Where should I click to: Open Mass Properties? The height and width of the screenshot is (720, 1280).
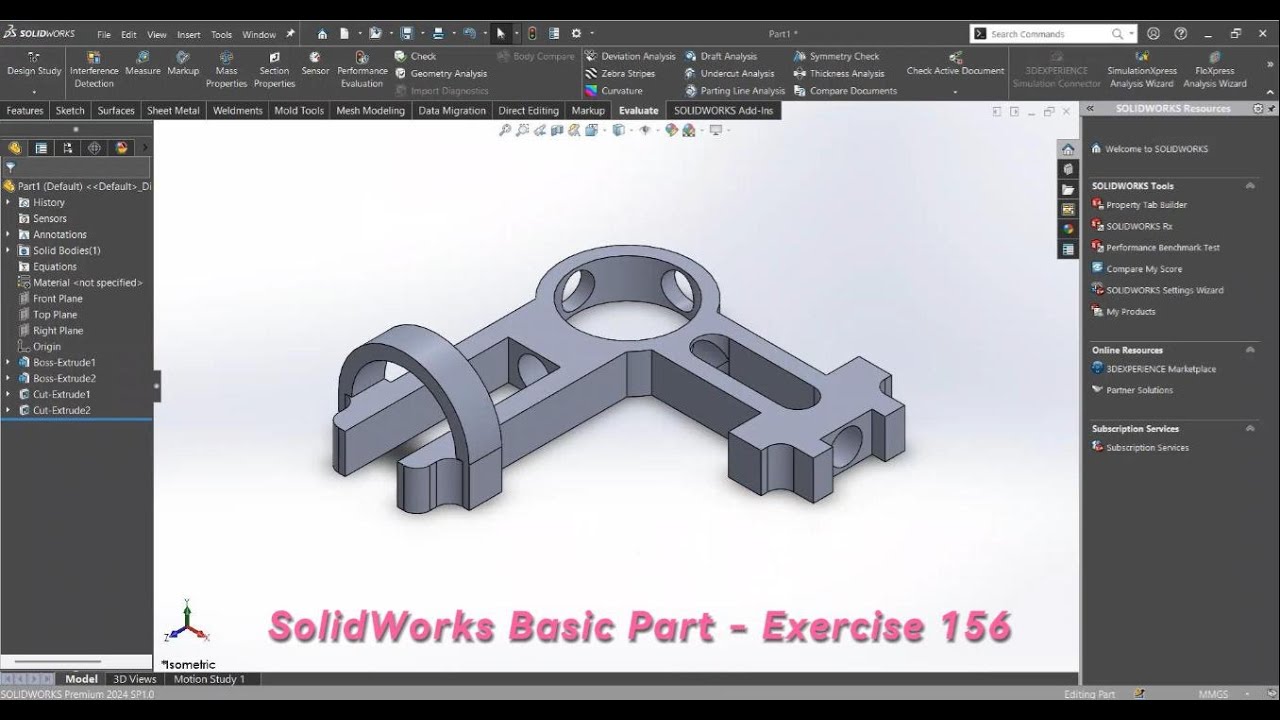click(x=226, y=70)
